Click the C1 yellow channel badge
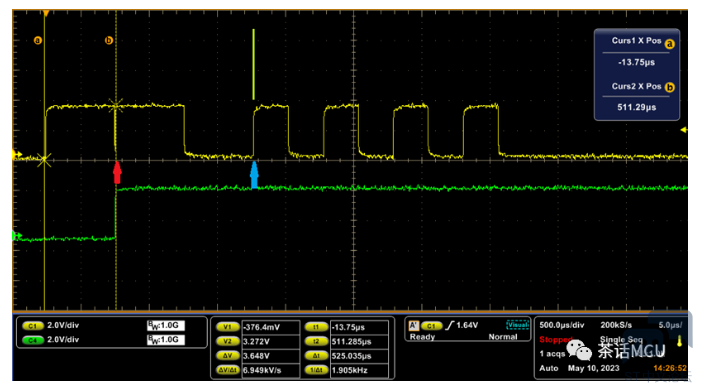This screenshot has width=701, height=392. (x=33, y=326)
